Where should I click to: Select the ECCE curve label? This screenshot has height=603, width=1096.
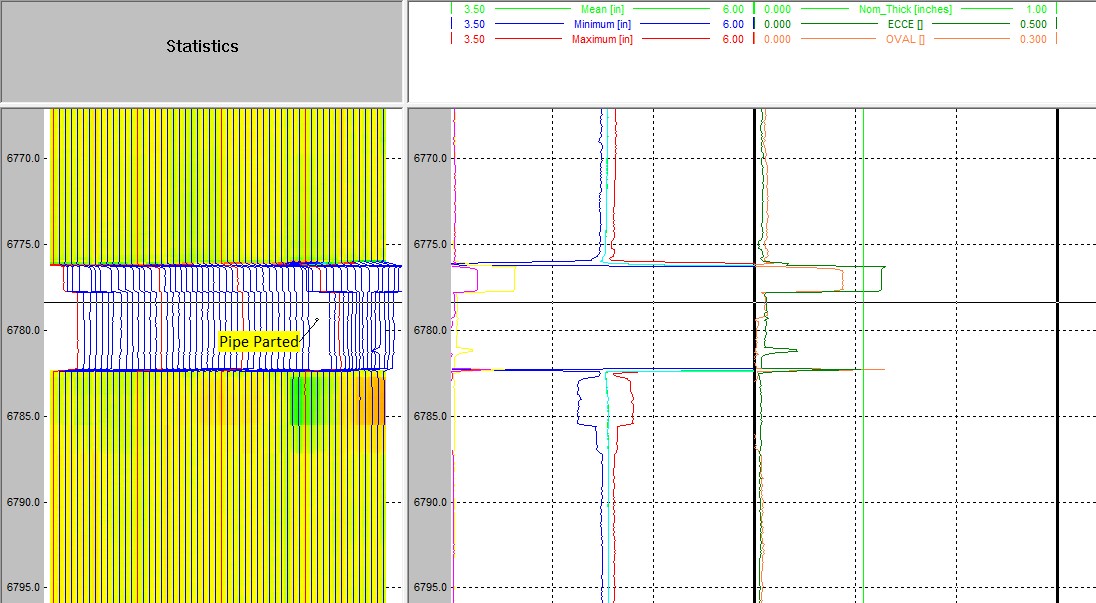click(x=903, y=24)
